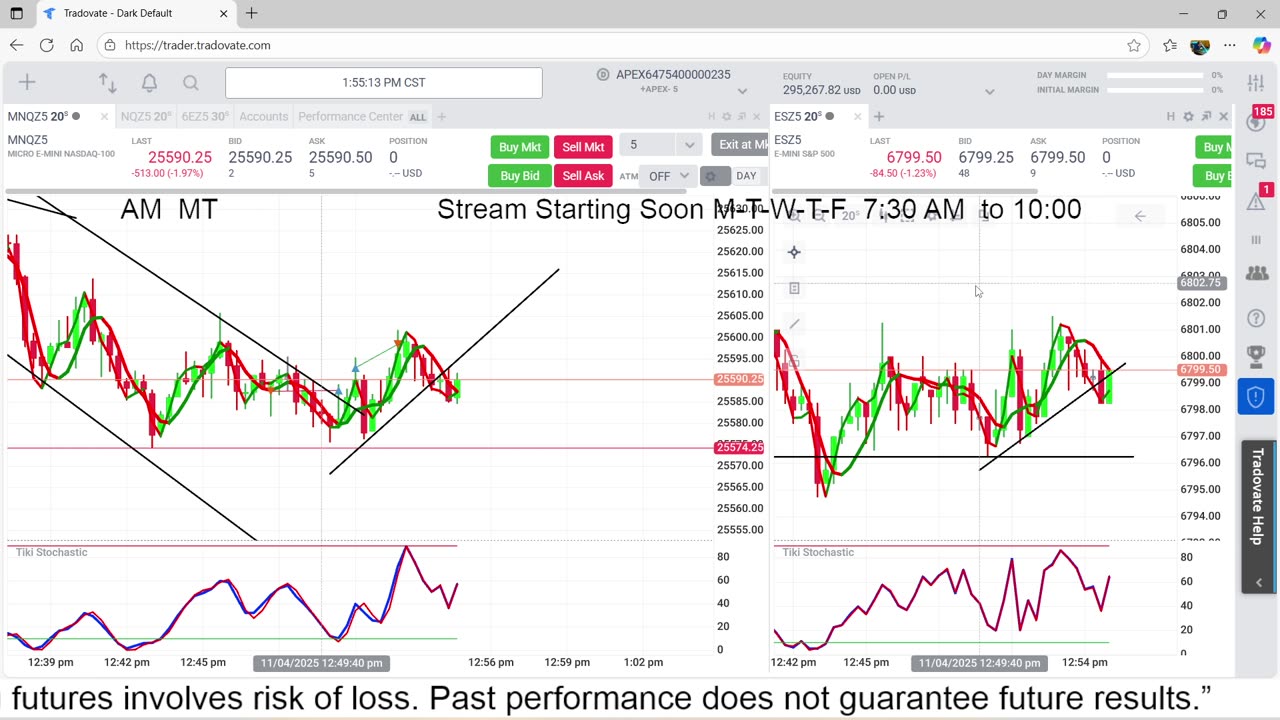This screenshot has width=1280, height=720.
Task: Switch to the 6EZ5 30s tab
Action: click(205, 117)
